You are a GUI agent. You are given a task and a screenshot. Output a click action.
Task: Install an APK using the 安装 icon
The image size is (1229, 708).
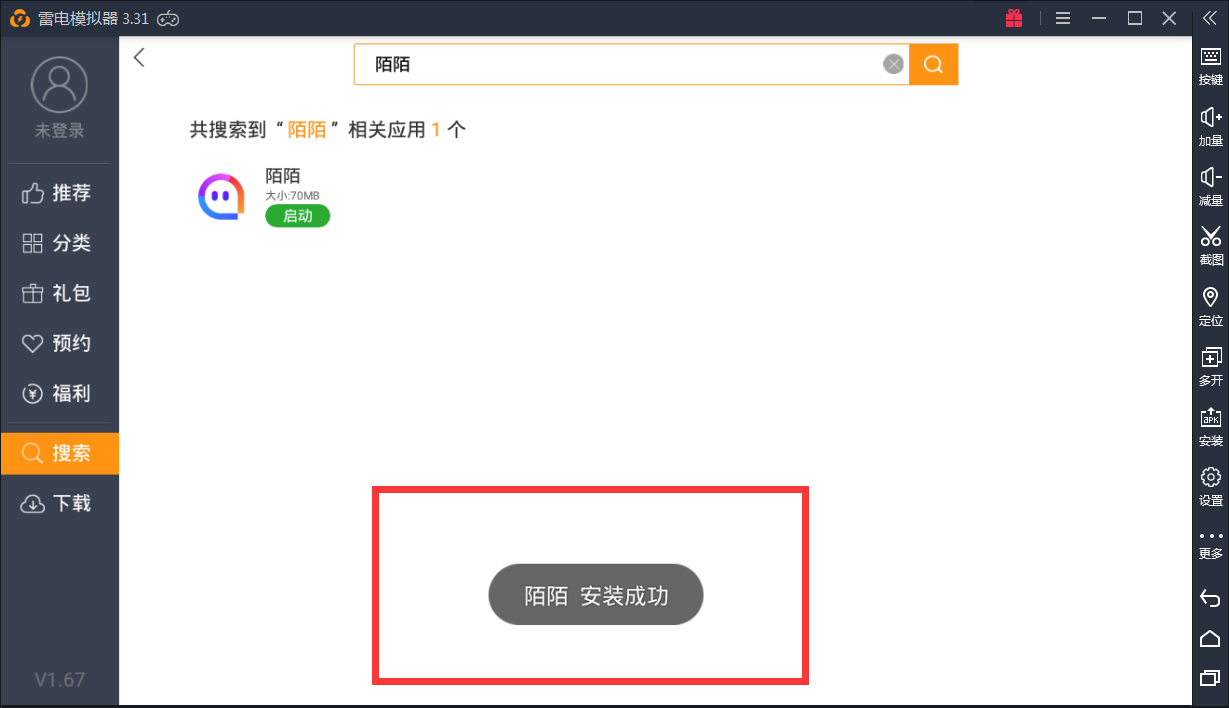click(x=1209, y=422)
